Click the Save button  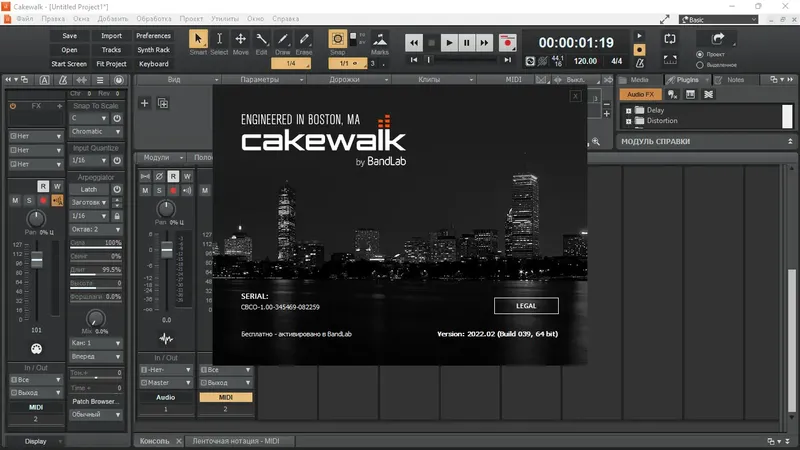(69, 36)
